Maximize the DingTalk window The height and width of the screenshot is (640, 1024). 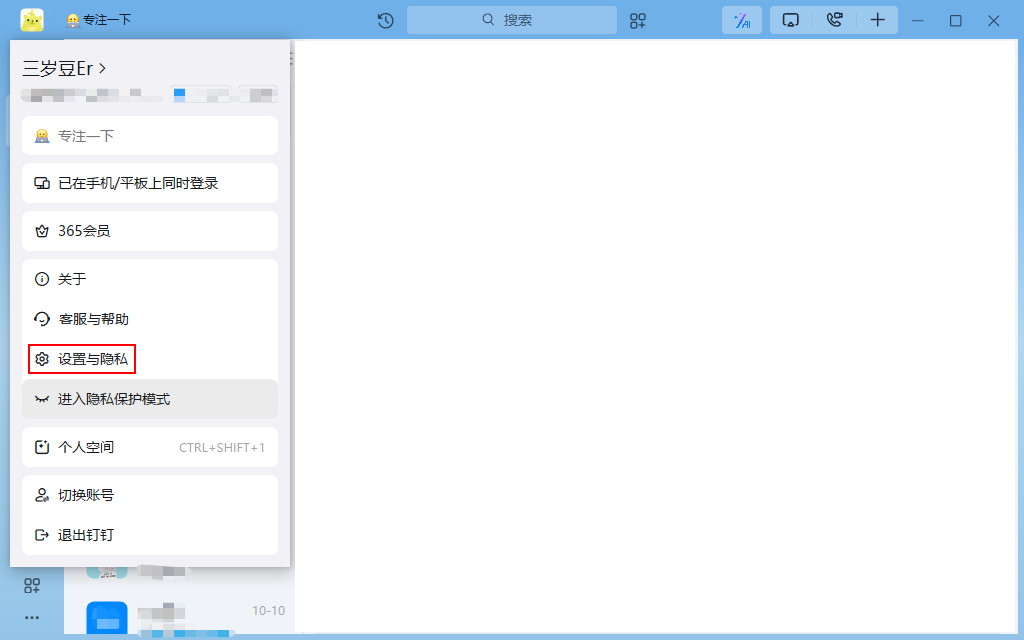click(x=955, y=21)
